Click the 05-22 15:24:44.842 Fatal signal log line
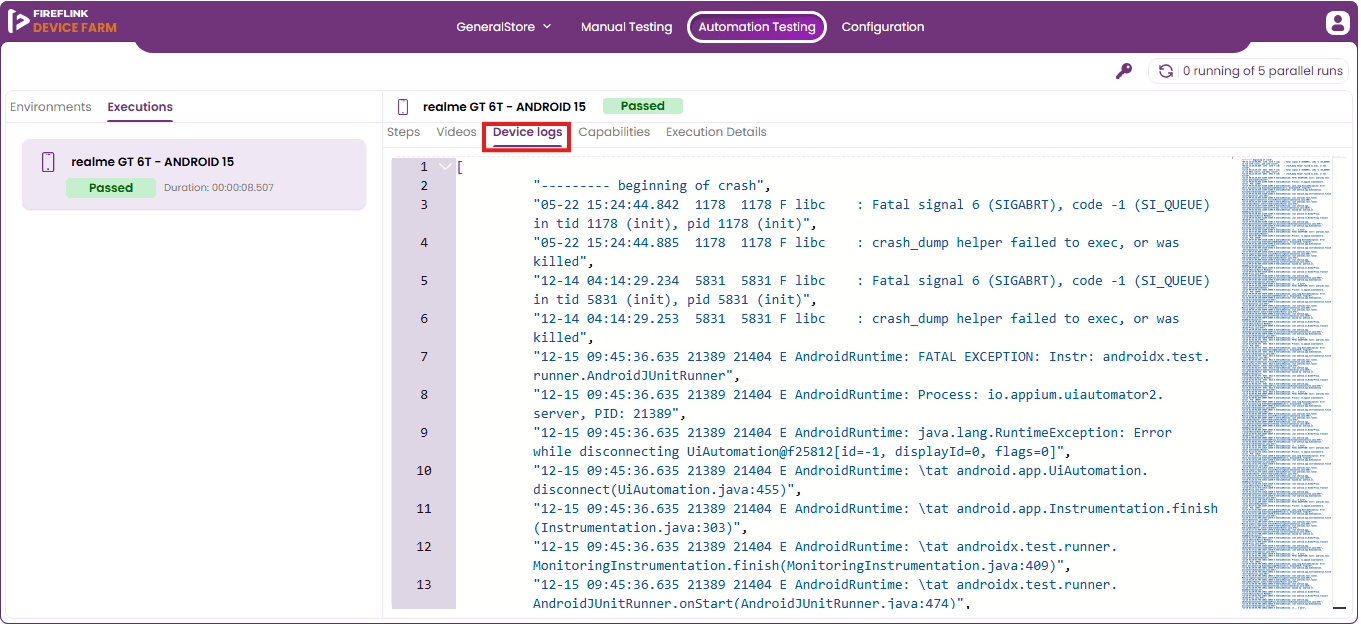 coord(871,214)
